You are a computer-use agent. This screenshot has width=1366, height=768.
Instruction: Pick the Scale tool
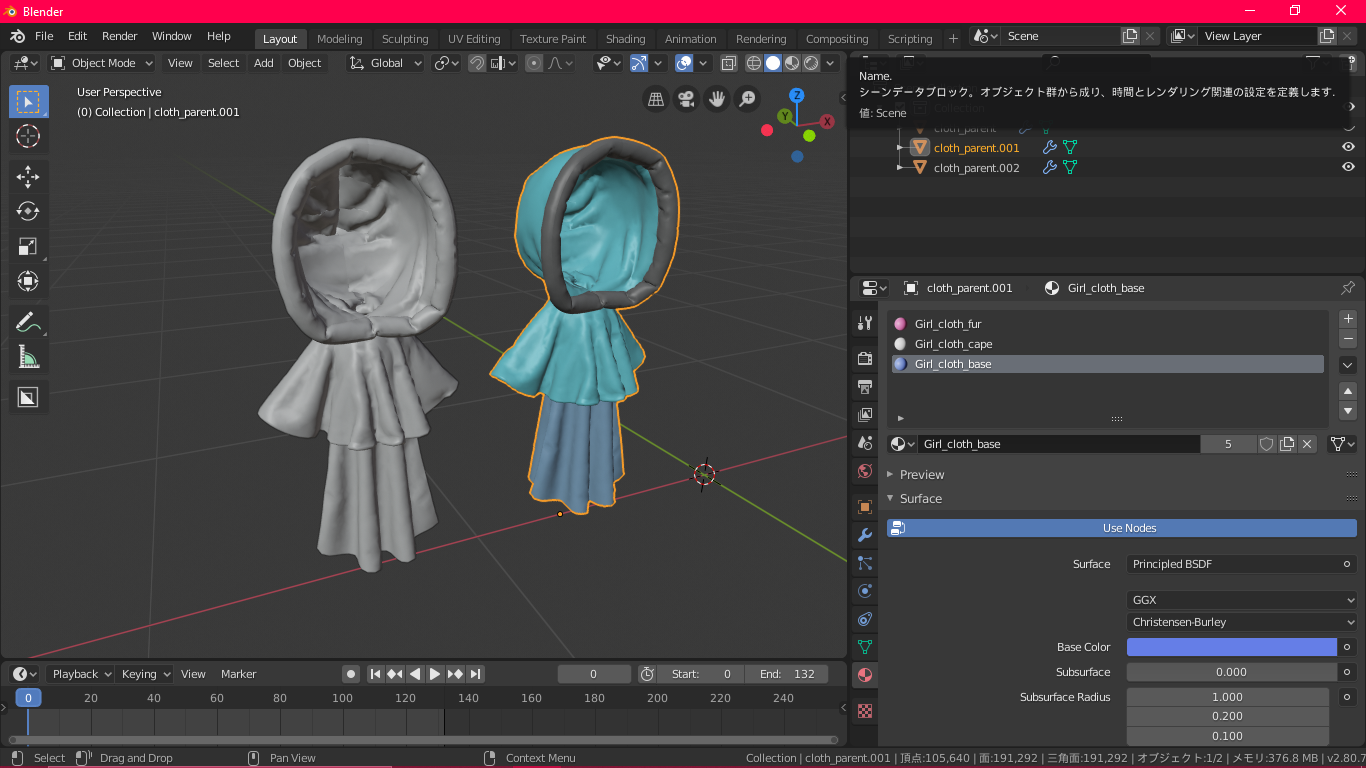(x=28, y=246)
